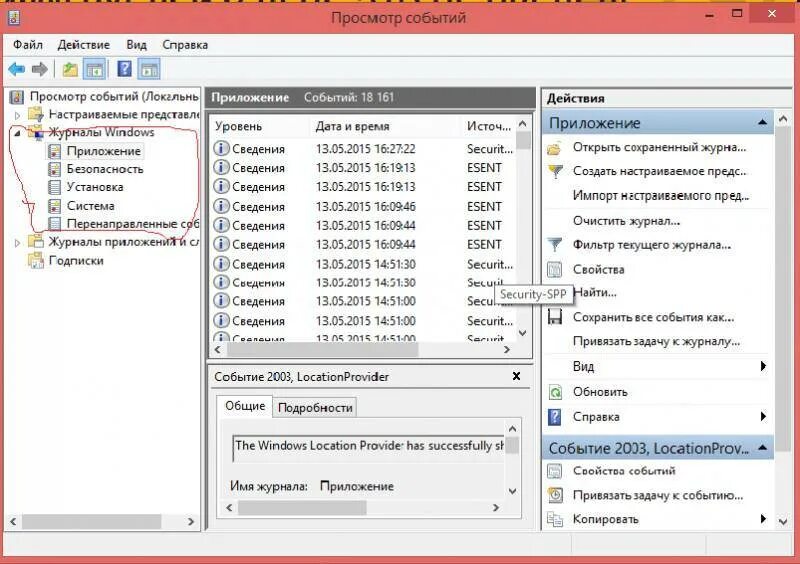Select the Подписки tree item
Viewport: 800px width, 564px height.
click(x=76, y=260)
